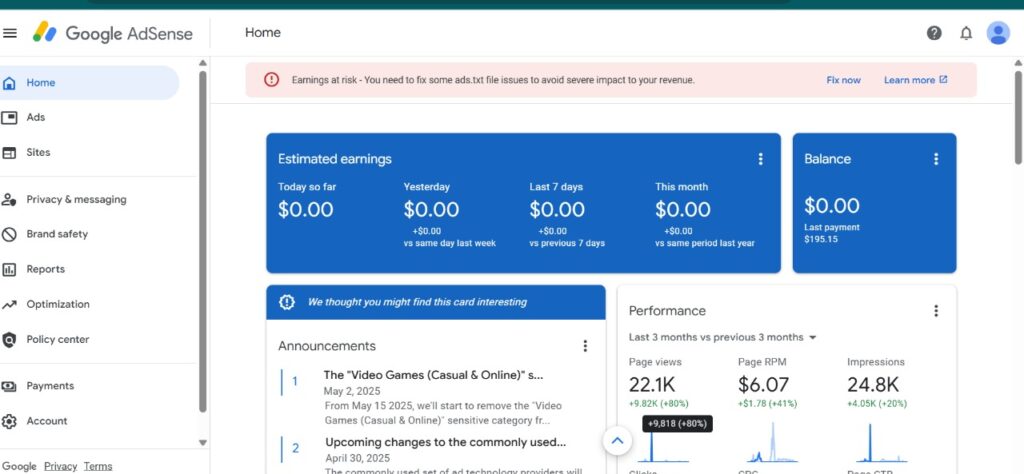Open the Privacy footer link
1024x474 pixels.
(60, 466)
